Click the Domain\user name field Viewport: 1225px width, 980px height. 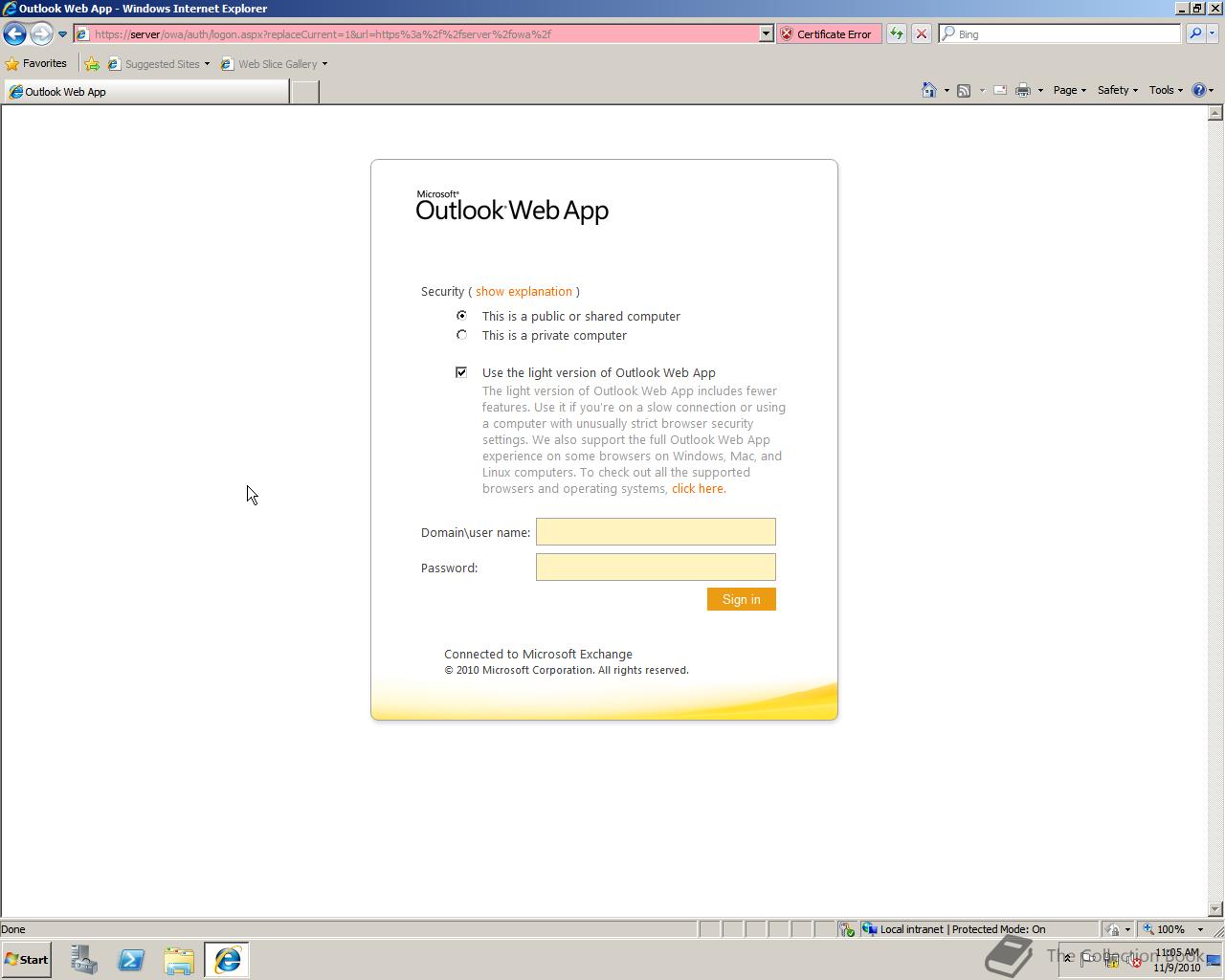pos(656,532)
